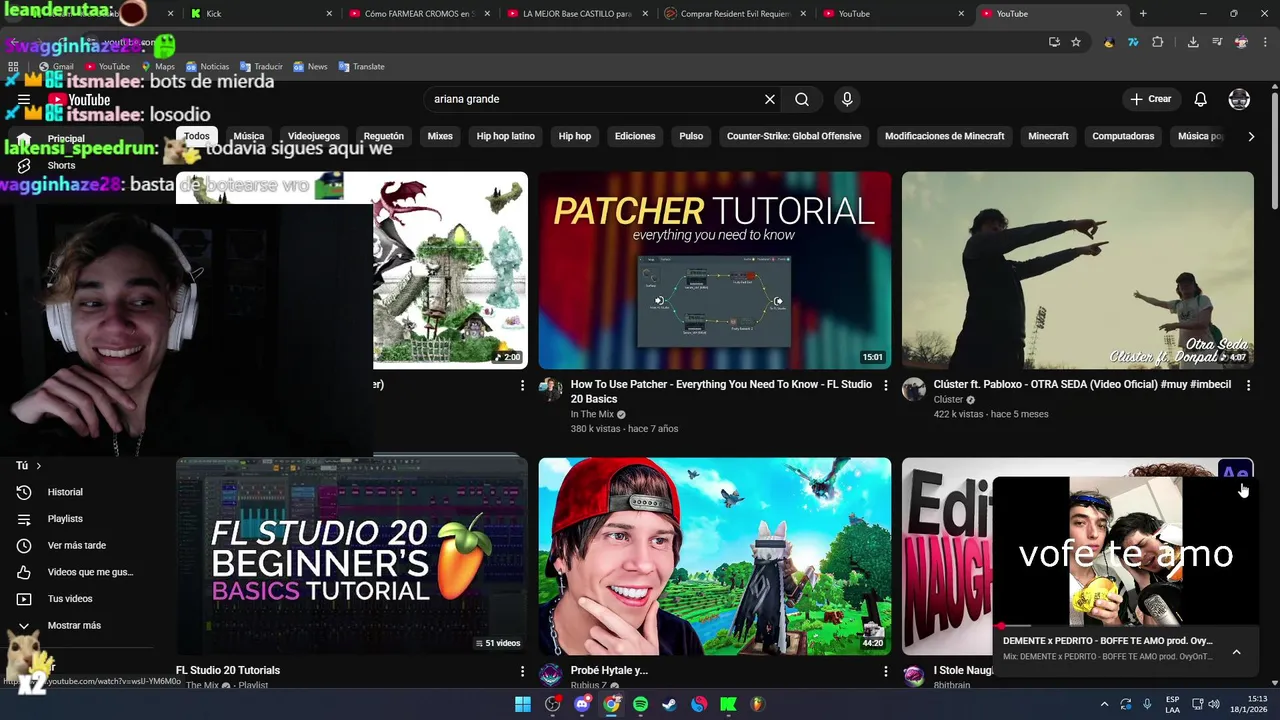Image resolution: width=1280 pixels, height=720 pixels.
Task: Select Counter-Strike: Global Offensive chip
Action: click(x=794, y=136)
